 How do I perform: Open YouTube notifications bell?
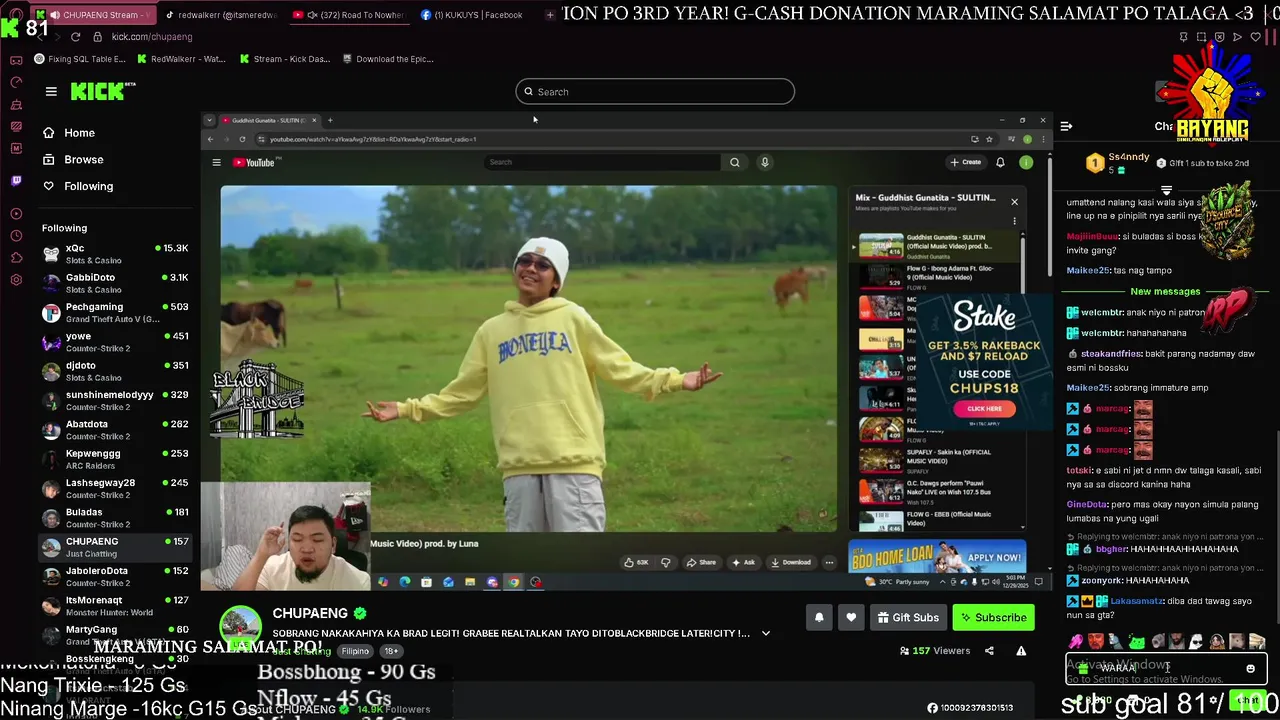point(1000,162)
